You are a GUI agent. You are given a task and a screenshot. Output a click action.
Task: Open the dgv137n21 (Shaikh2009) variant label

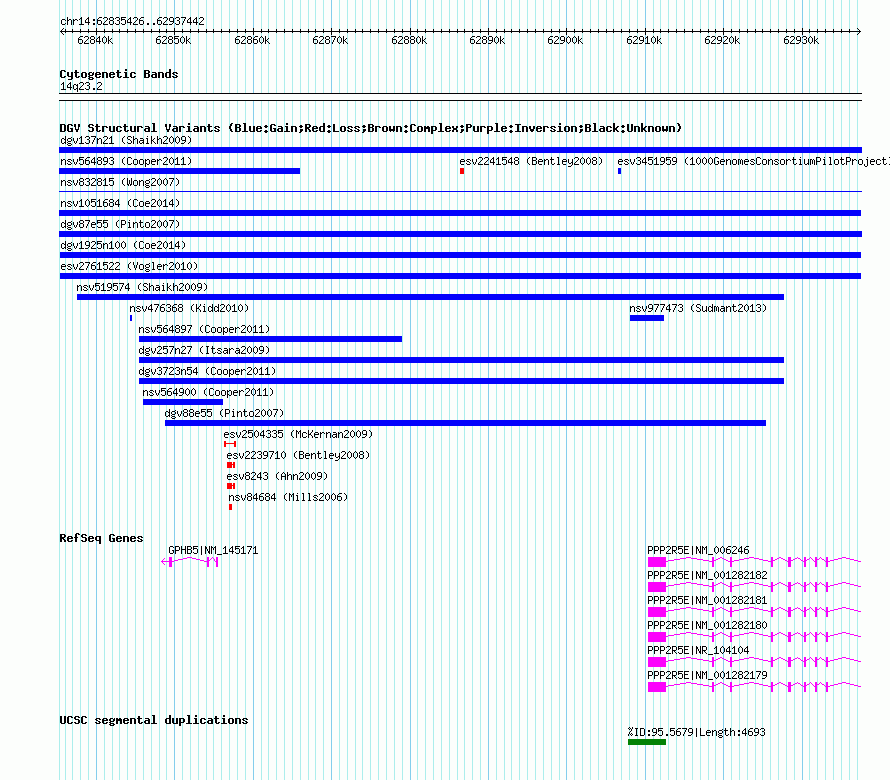click(x=126, y=140)
